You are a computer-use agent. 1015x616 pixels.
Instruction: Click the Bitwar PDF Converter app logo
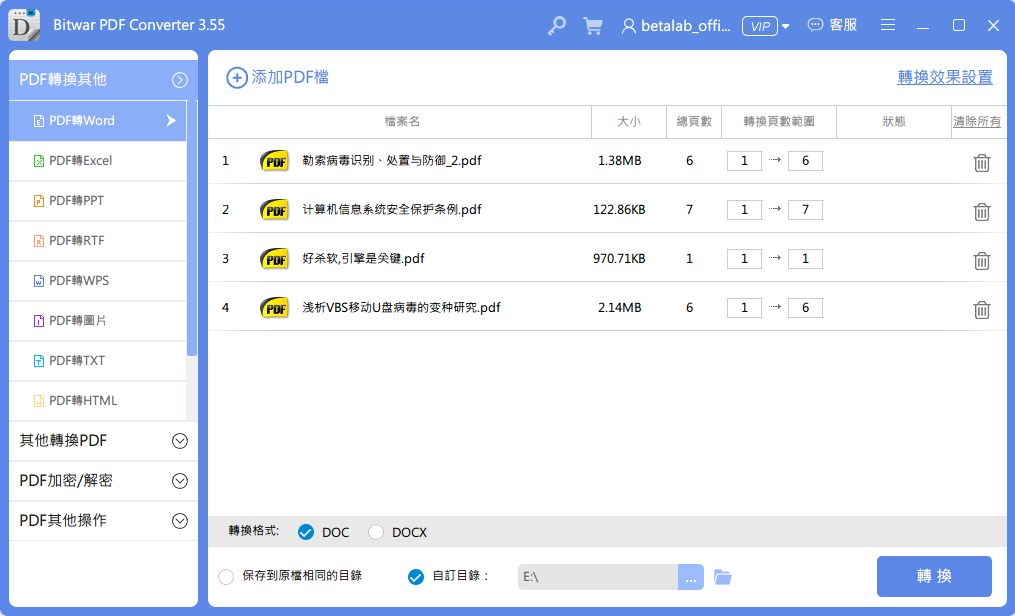click(23, 25)
